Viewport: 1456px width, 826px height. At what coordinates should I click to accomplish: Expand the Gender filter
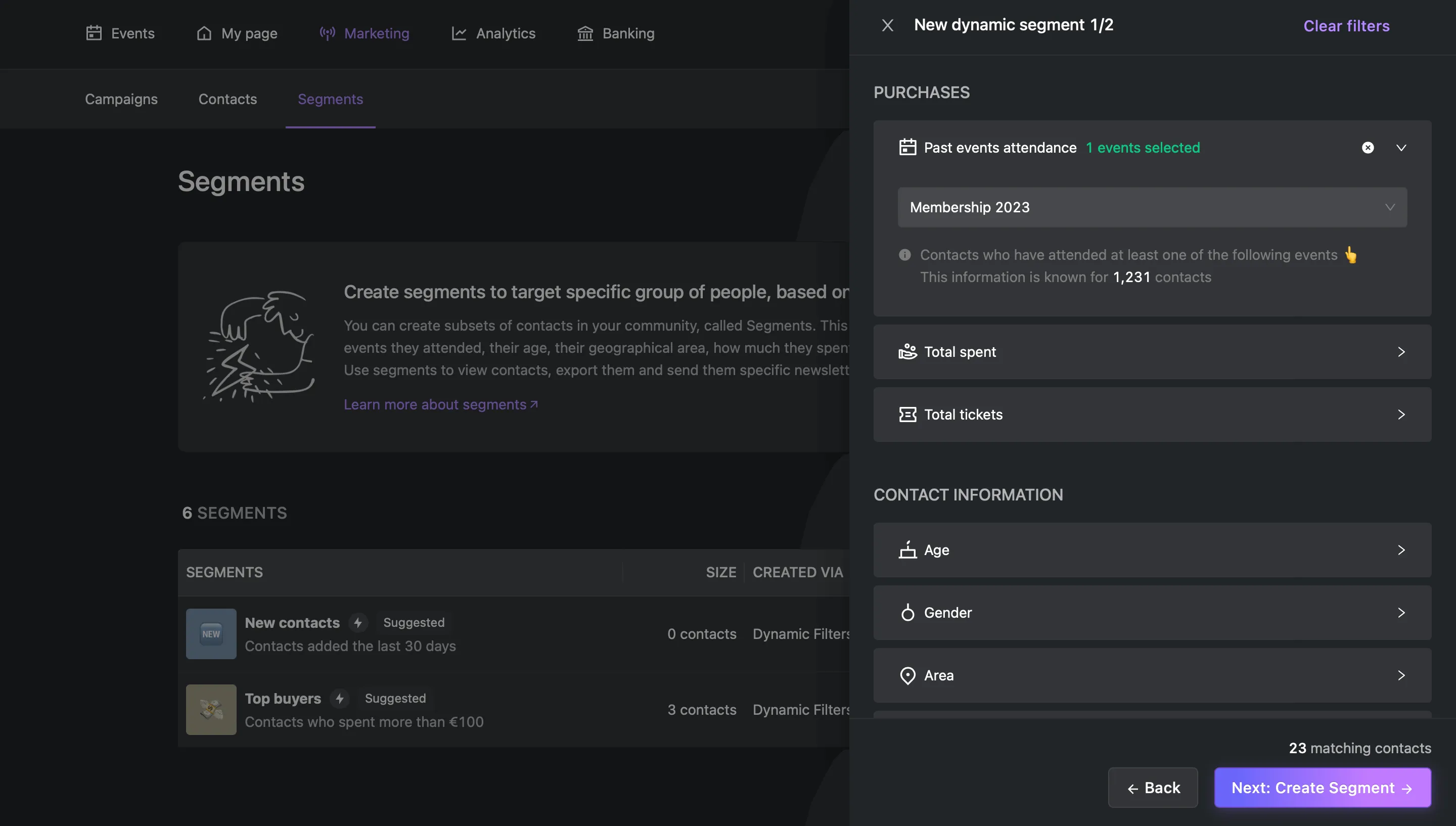[1152, 613]
